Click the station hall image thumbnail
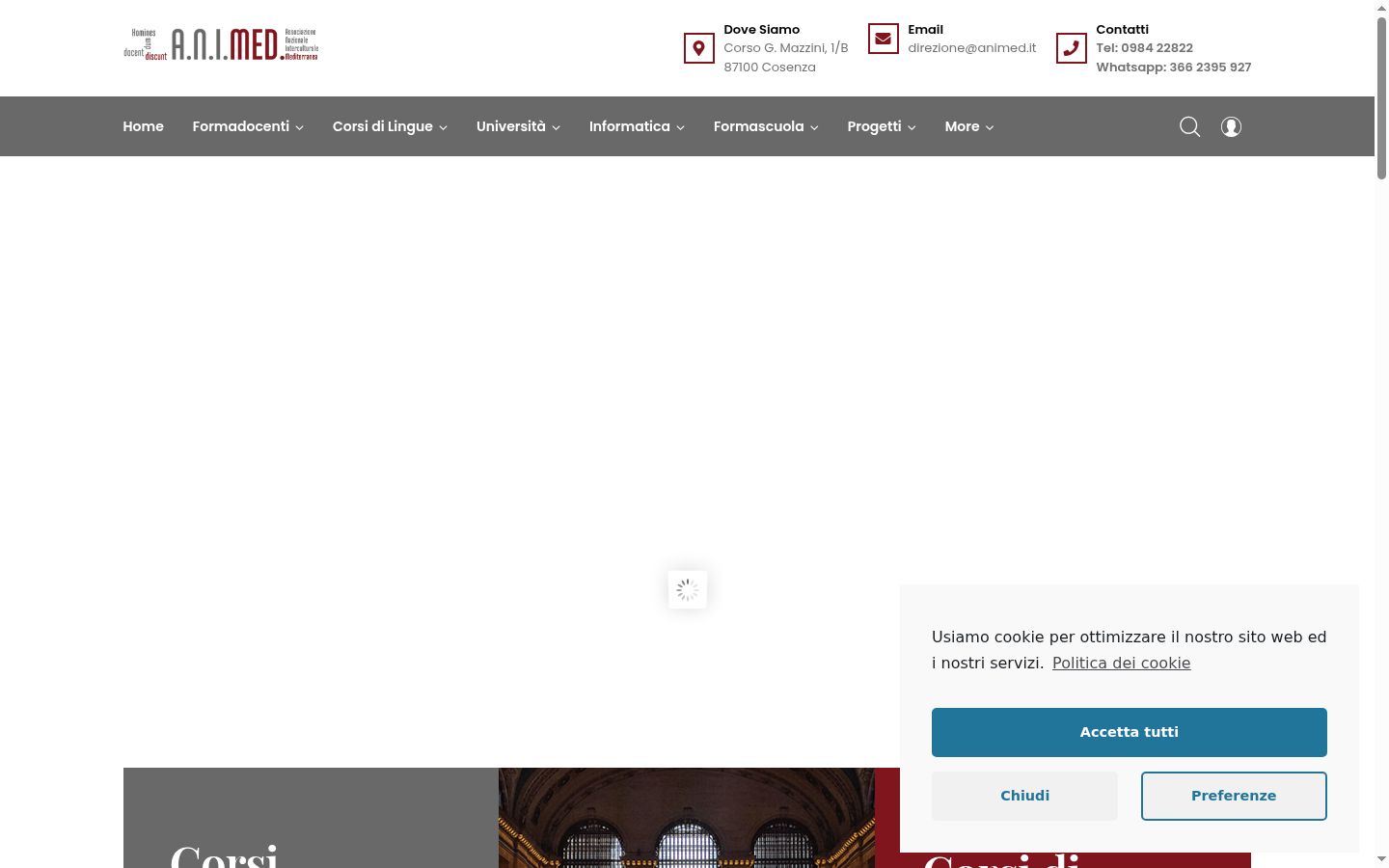This screenshot has height=868, width=1389. click(687, 818)
